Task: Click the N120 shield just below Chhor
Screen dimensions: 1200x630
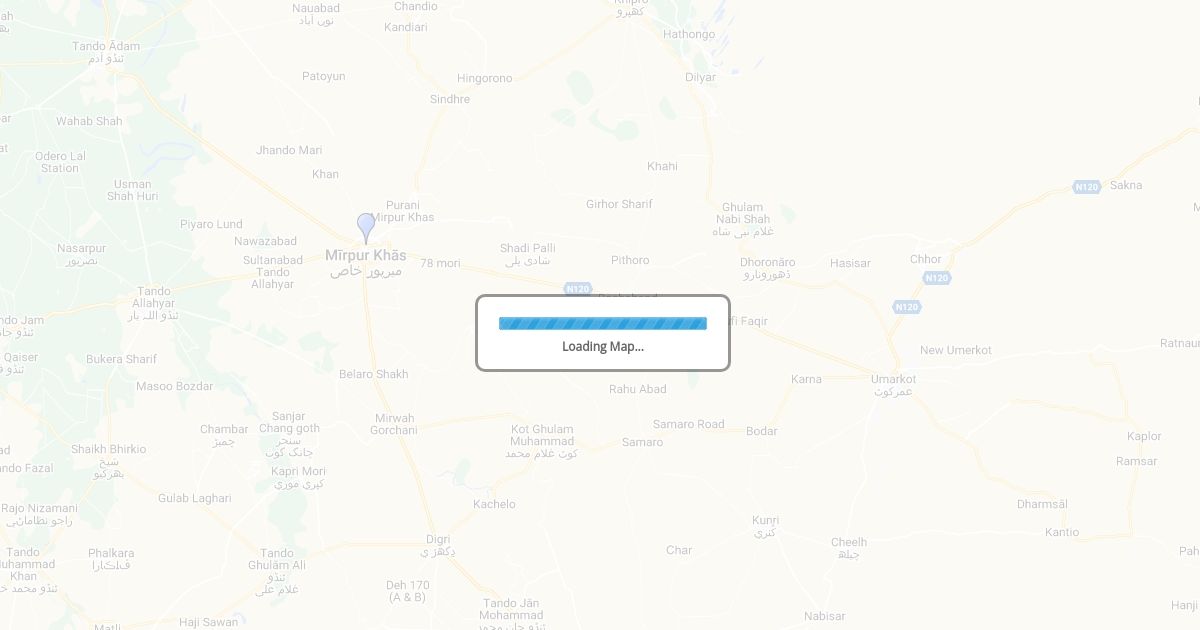Action: [x=936, y=278]
